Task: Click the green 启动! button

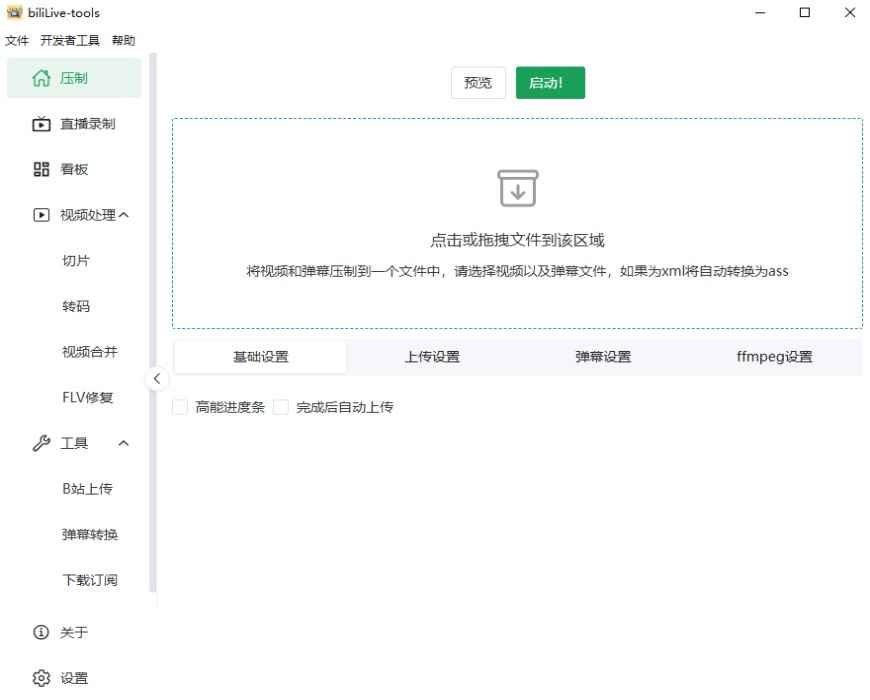Action: [550, 83]
